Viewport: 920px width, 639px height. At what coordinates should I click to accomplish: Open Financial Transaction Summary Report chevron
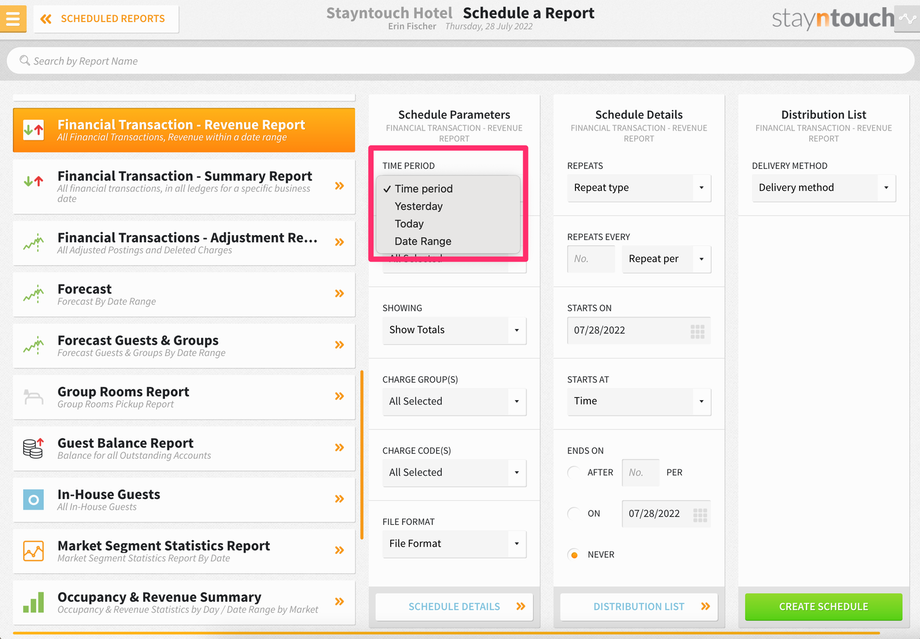tap(339, 186)
